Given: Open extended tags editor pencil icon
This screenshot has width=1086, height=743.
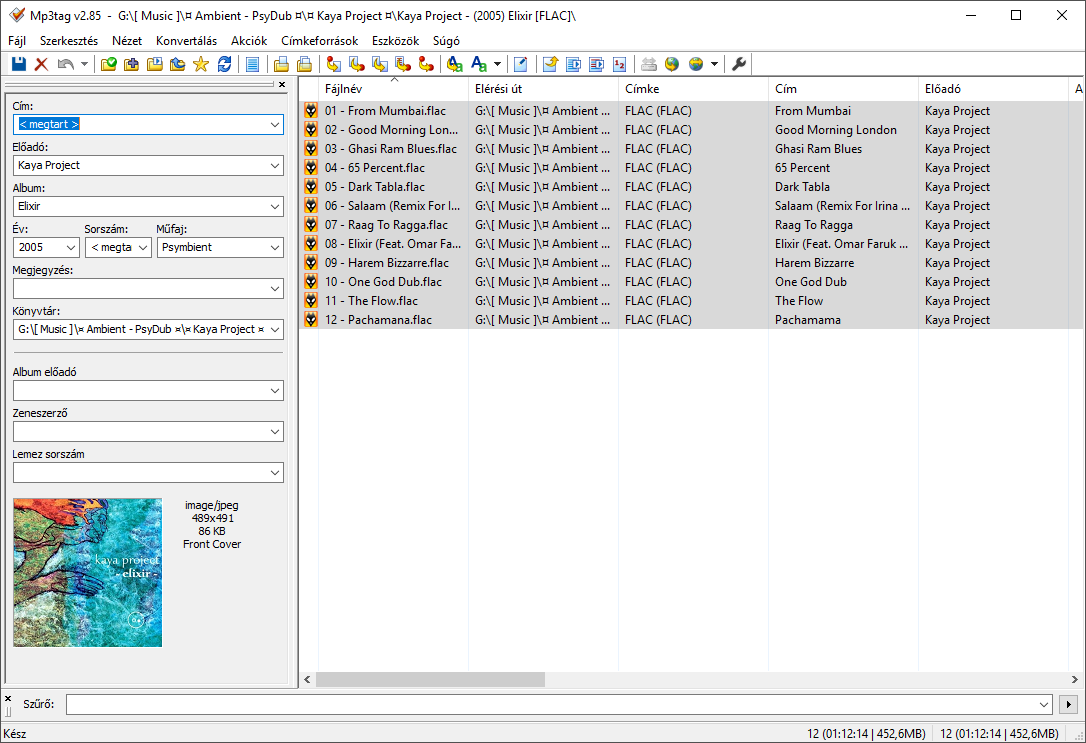Looking at the screenshot, I should click(x=521, y=64).
